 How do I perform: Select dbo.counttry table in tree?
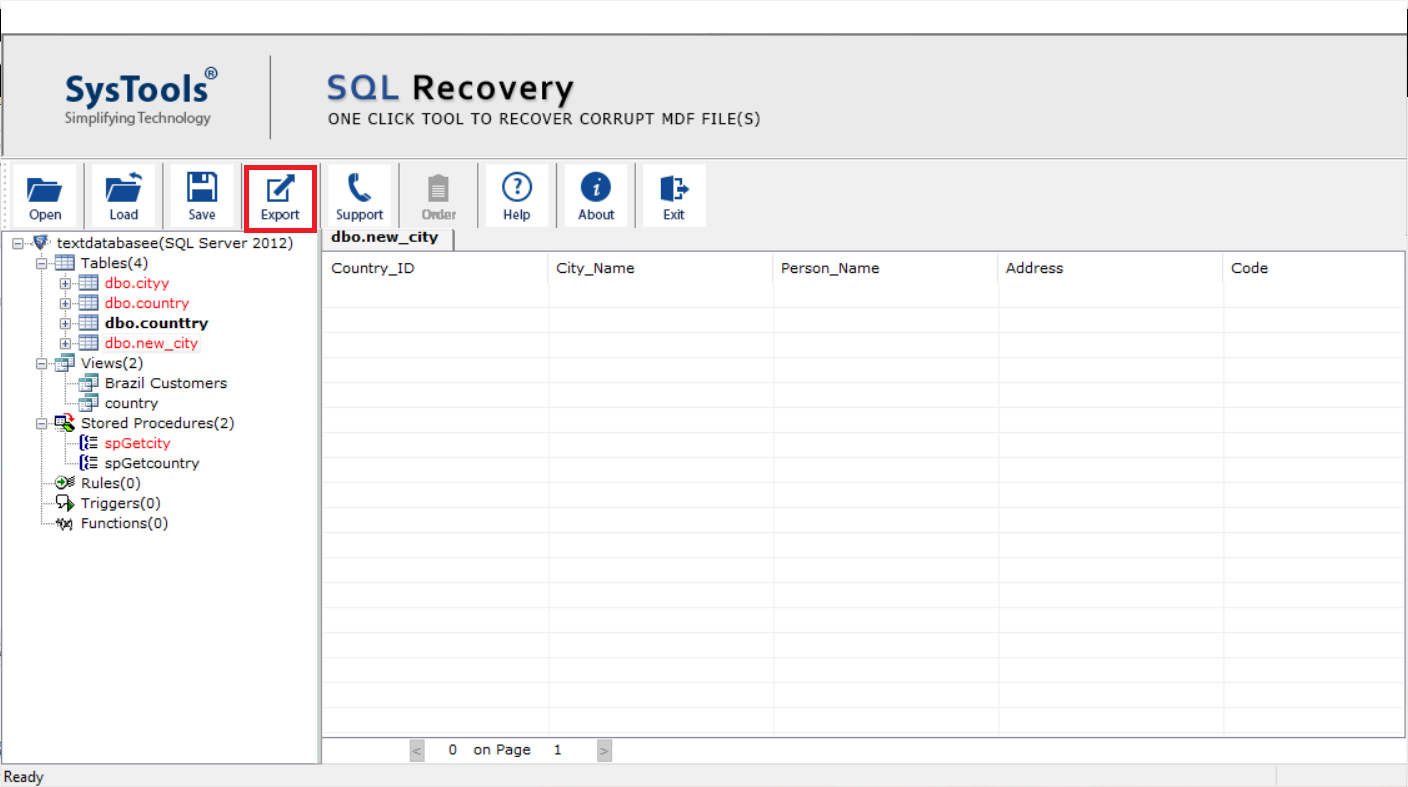[x=156, y=323]
